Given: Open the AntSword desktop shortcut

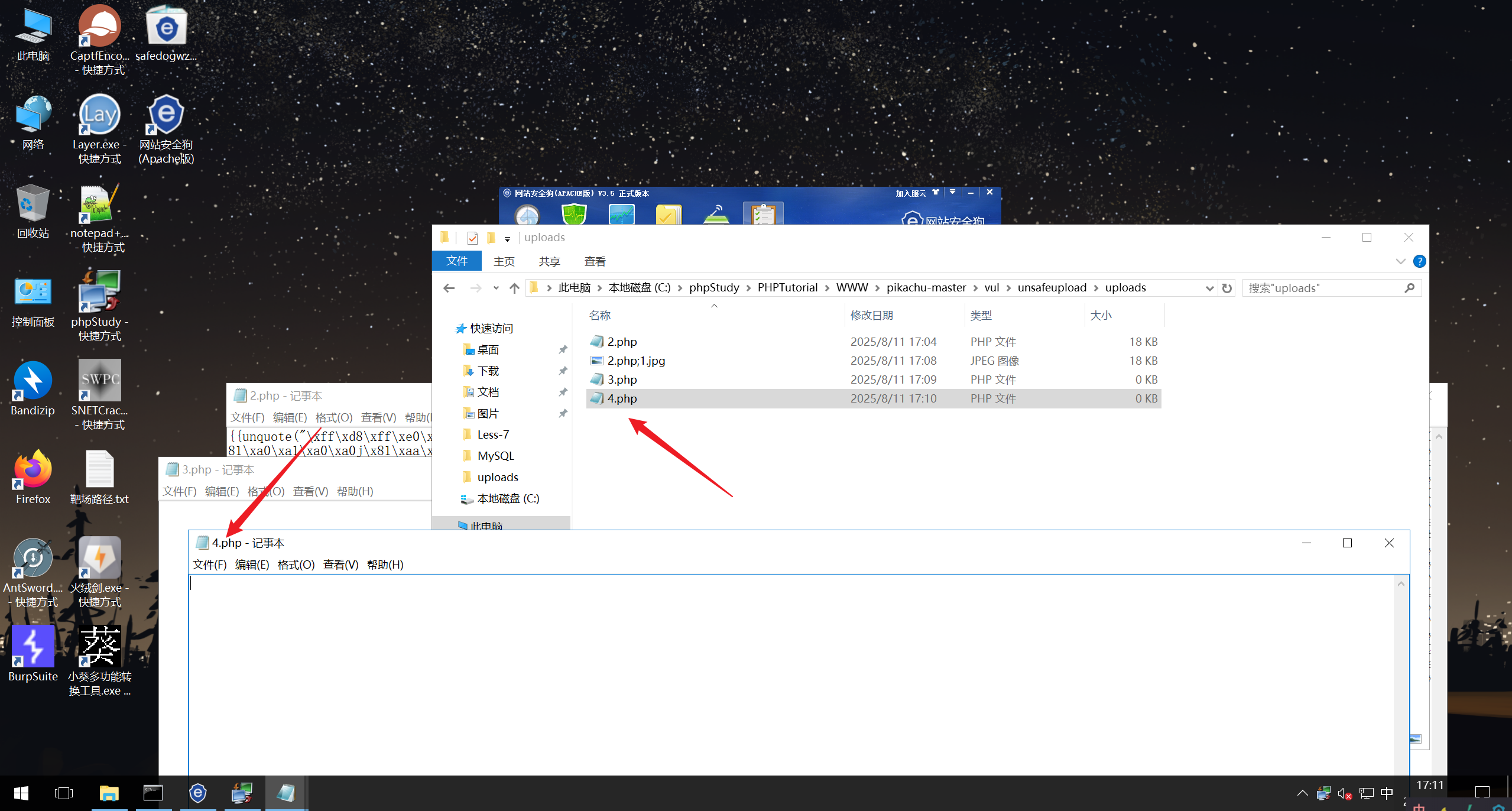Looking at the screenshot, I should coord(33,559).
